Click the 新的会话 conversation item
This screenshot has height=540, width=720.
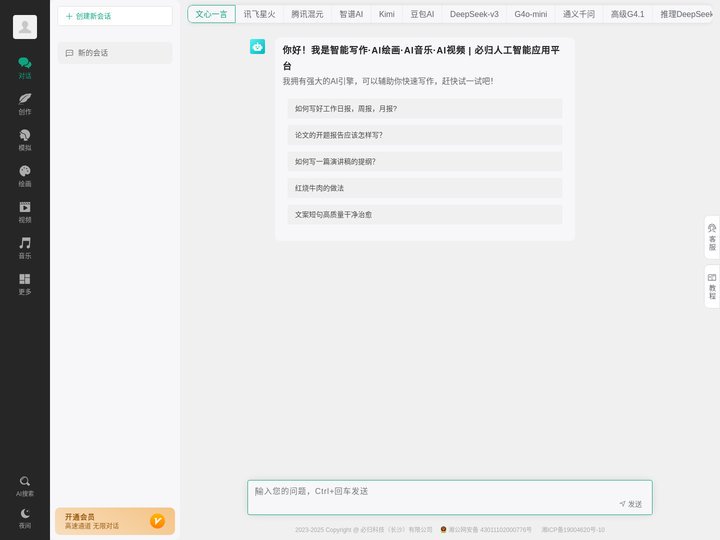tap(115, 53)
